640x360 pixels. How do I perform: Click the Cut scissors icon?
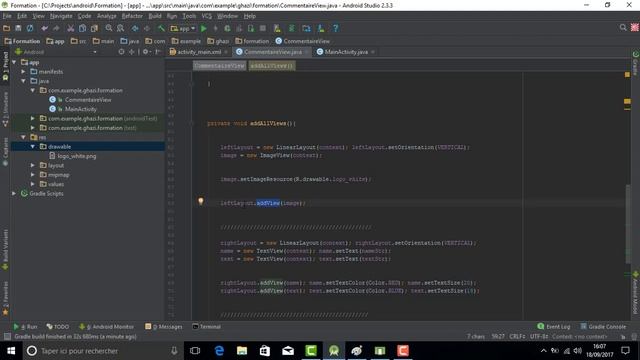pyautogui.click(x=71, y=28)
